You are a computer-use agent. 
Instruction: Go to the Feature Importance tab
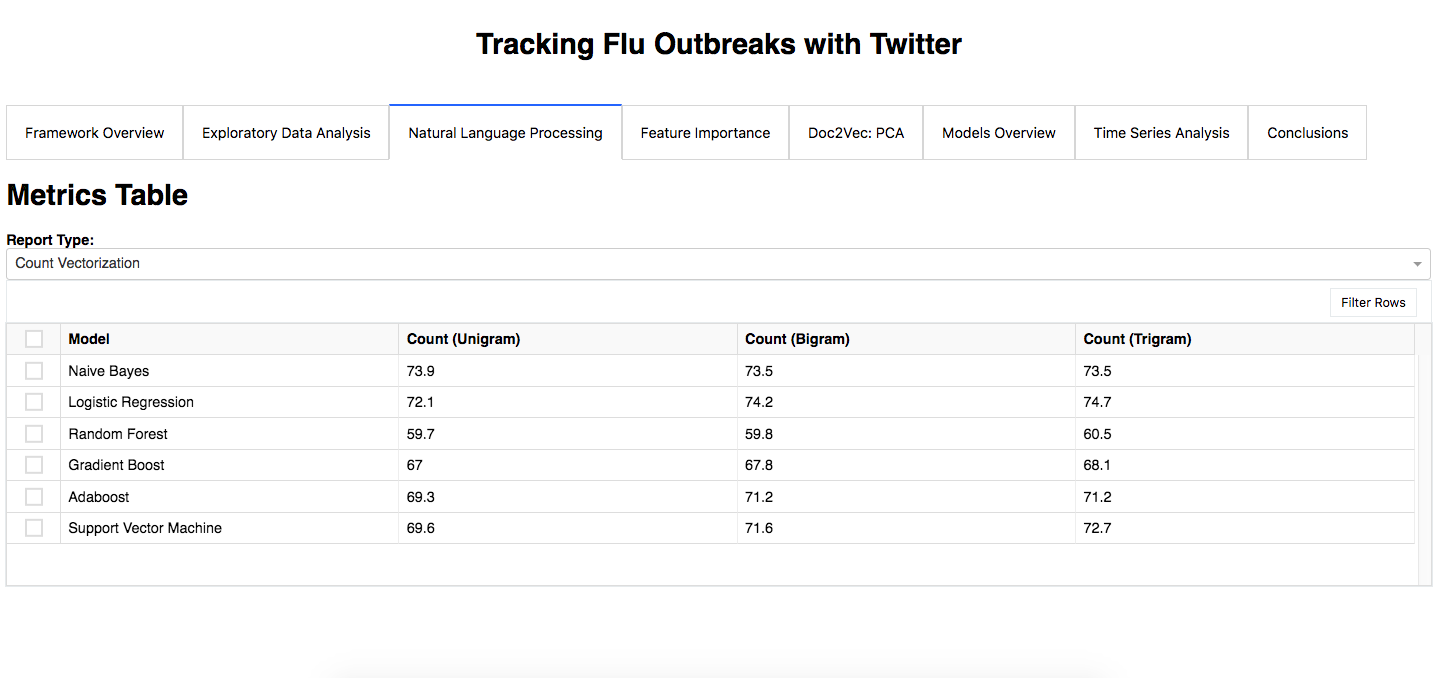click(705, 133)
